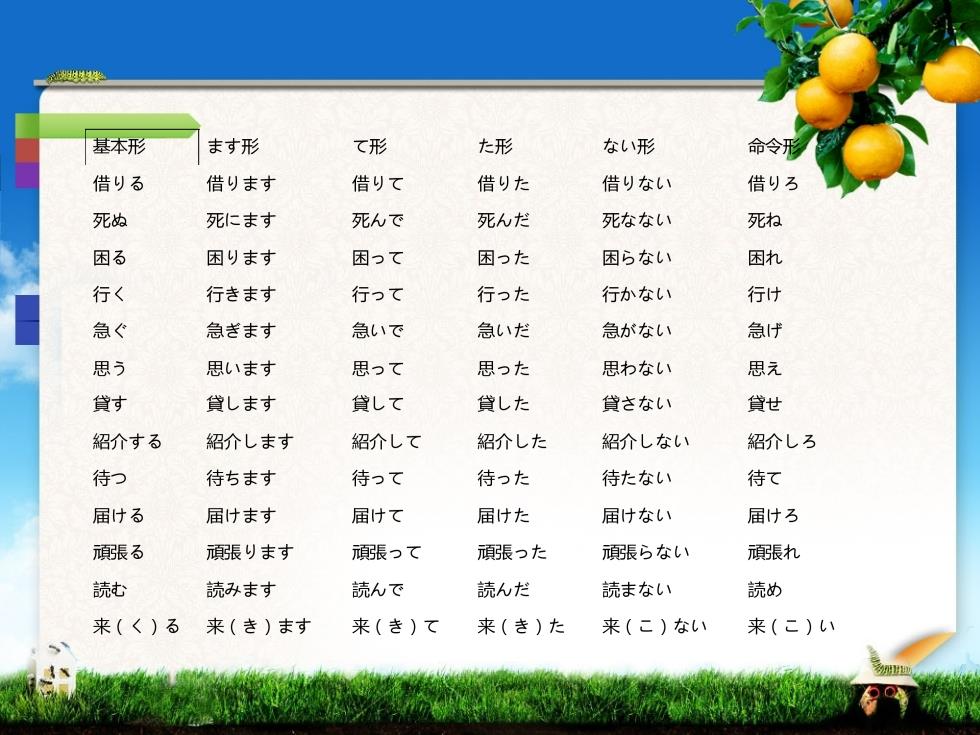
Task: Select the word 紹介しろ
Action: [782, 442]
